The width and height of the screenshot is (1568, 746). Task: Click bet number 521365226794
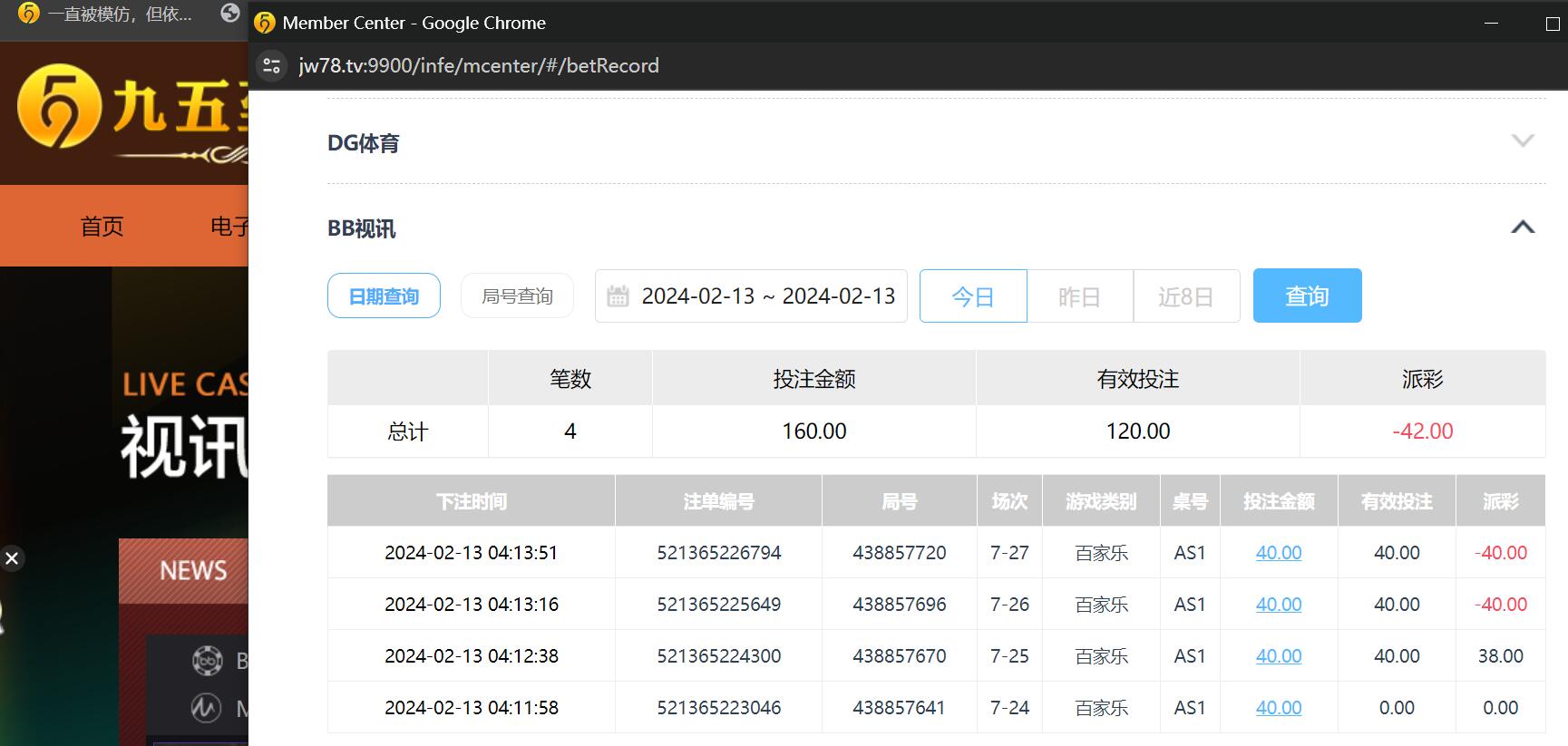(719, 553)
